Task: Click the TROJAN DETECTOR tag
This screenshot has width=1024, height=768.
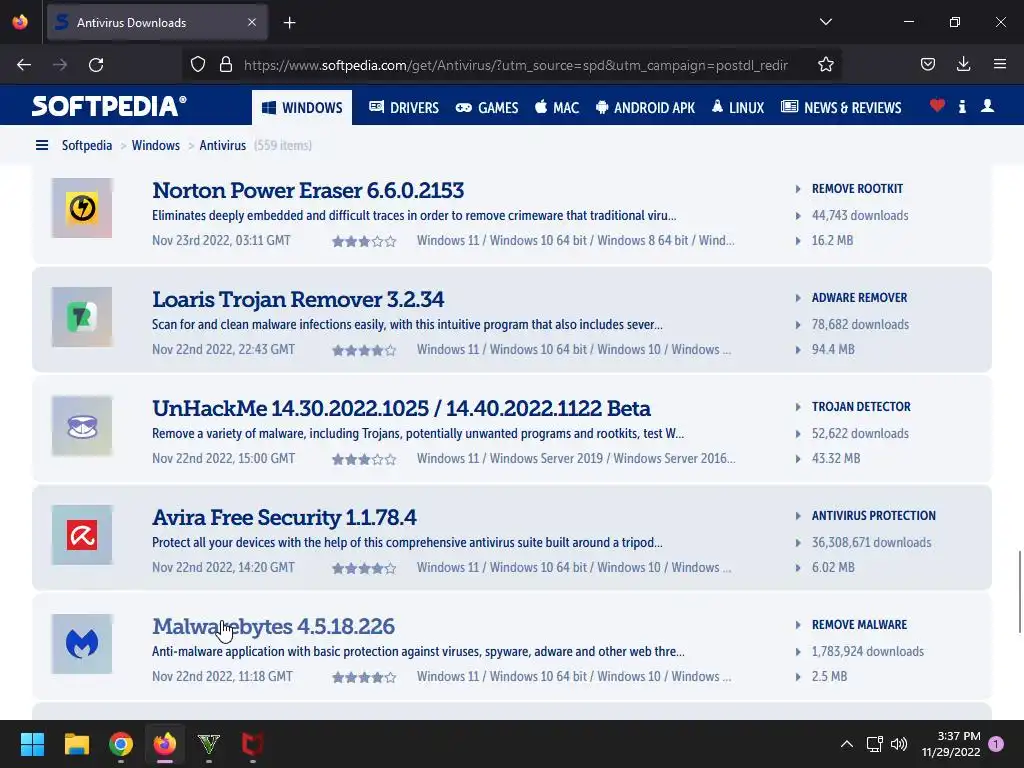Action: tap(861, 407)
